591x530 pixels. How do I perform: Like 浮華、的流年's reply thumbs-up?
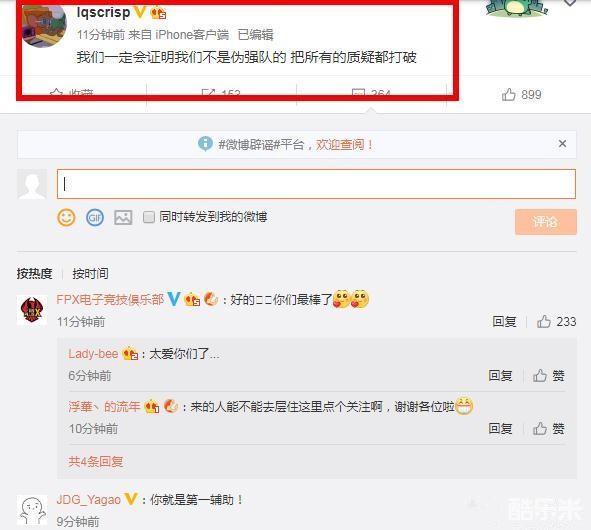coord(548,429)
